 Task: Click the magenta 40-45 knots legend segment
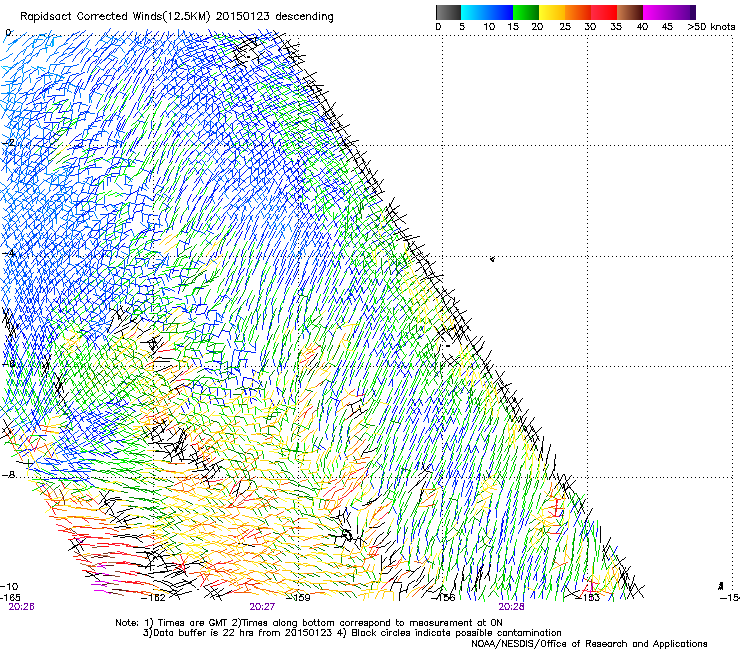click(x=656, y=12)
